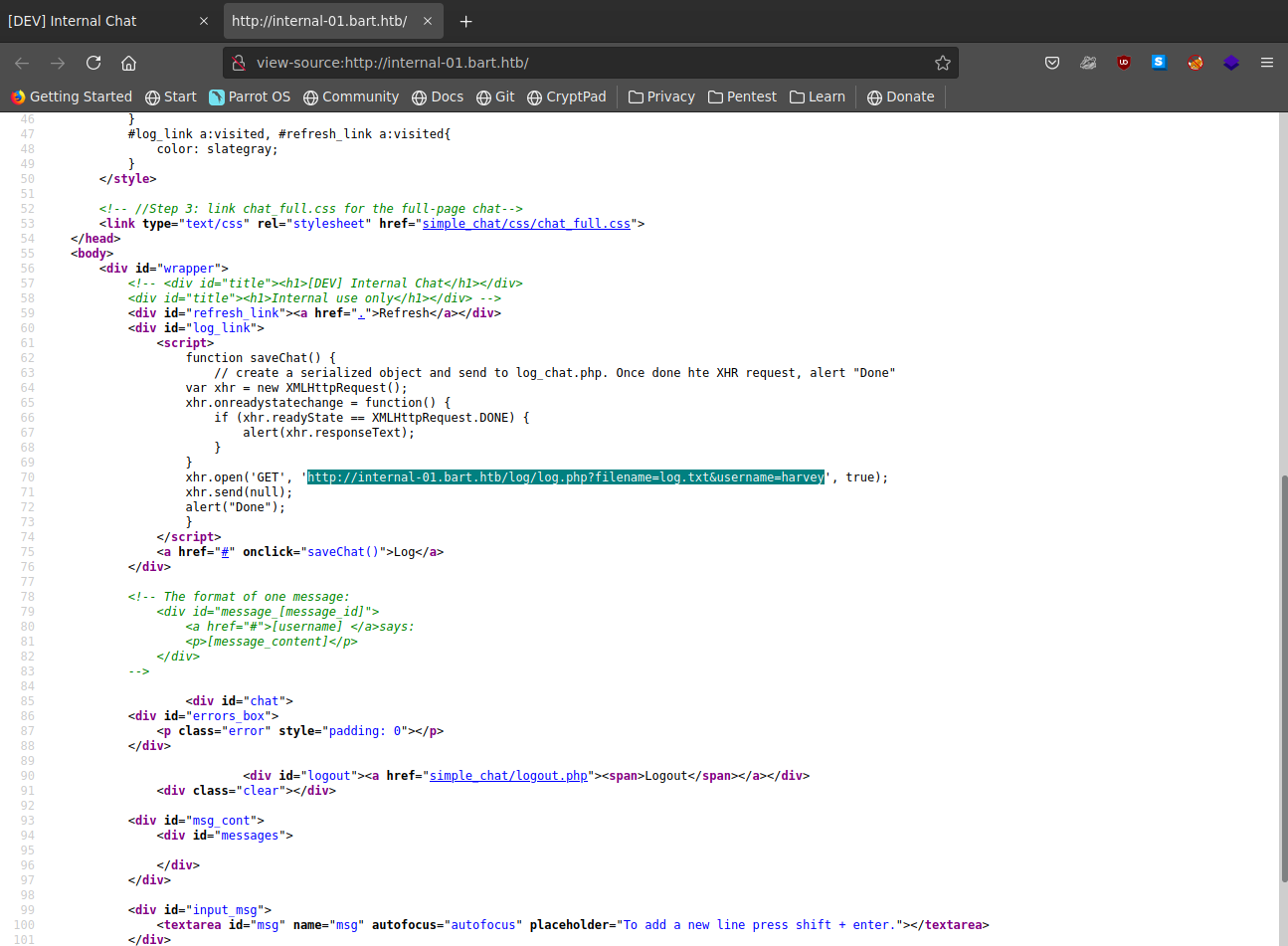Open the Pocket save icon
Viewport: 1288px width, 946px height.
click(x=1052, y=63)
